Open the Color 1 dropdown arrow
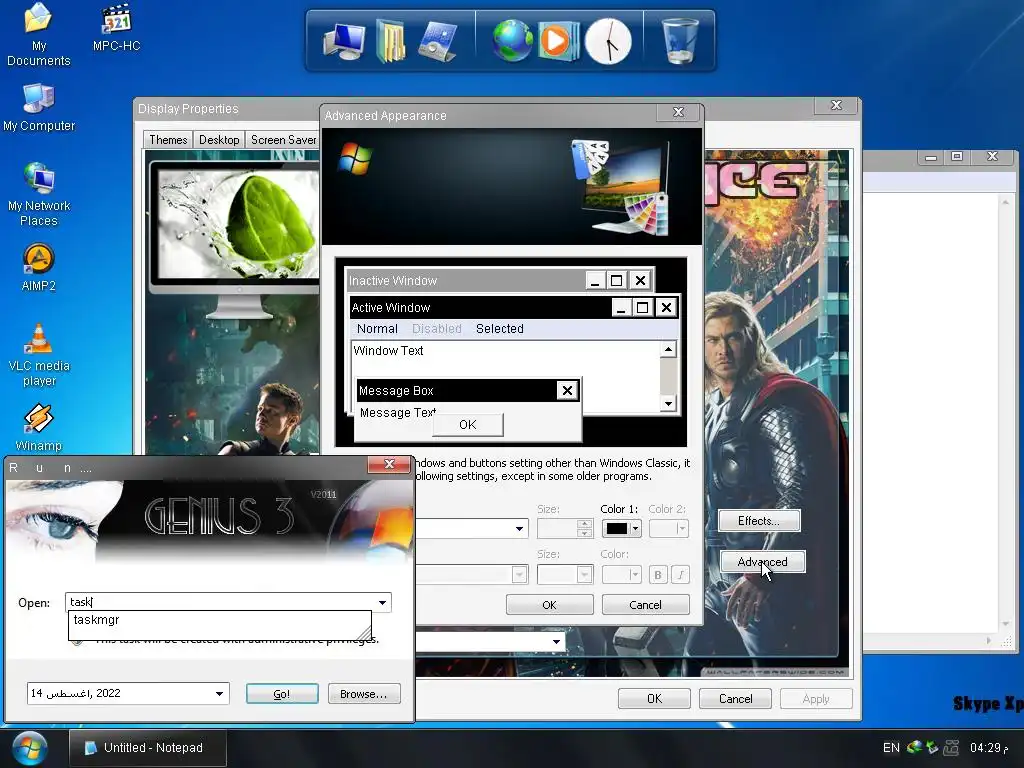Image resolution: width=1024 pixels, height=768 pixels. tap(635, 528)
